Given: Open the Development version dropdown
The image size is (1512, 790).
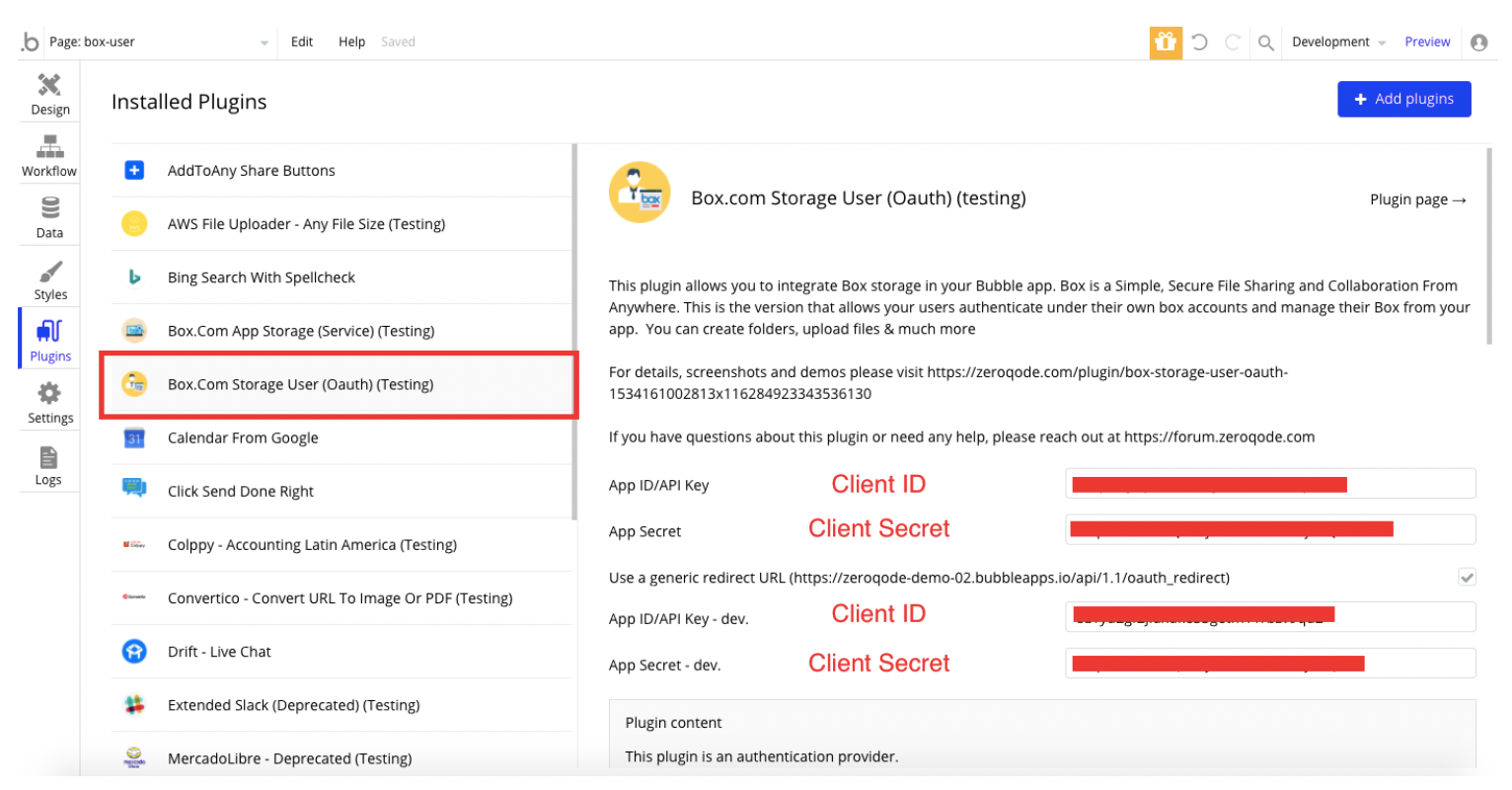Looking at the screenshot, I should pyautogui.click(x=1338, y=42).
